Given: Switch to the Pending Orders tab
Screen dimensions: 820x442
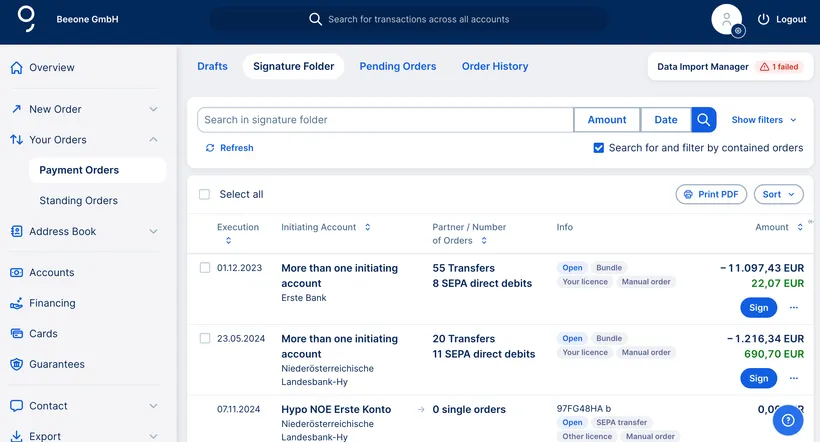Looking at the screenshot, I should coord(398,66).
